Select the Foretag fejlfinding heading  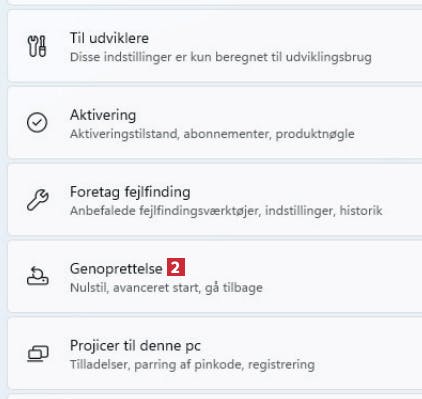130,192
